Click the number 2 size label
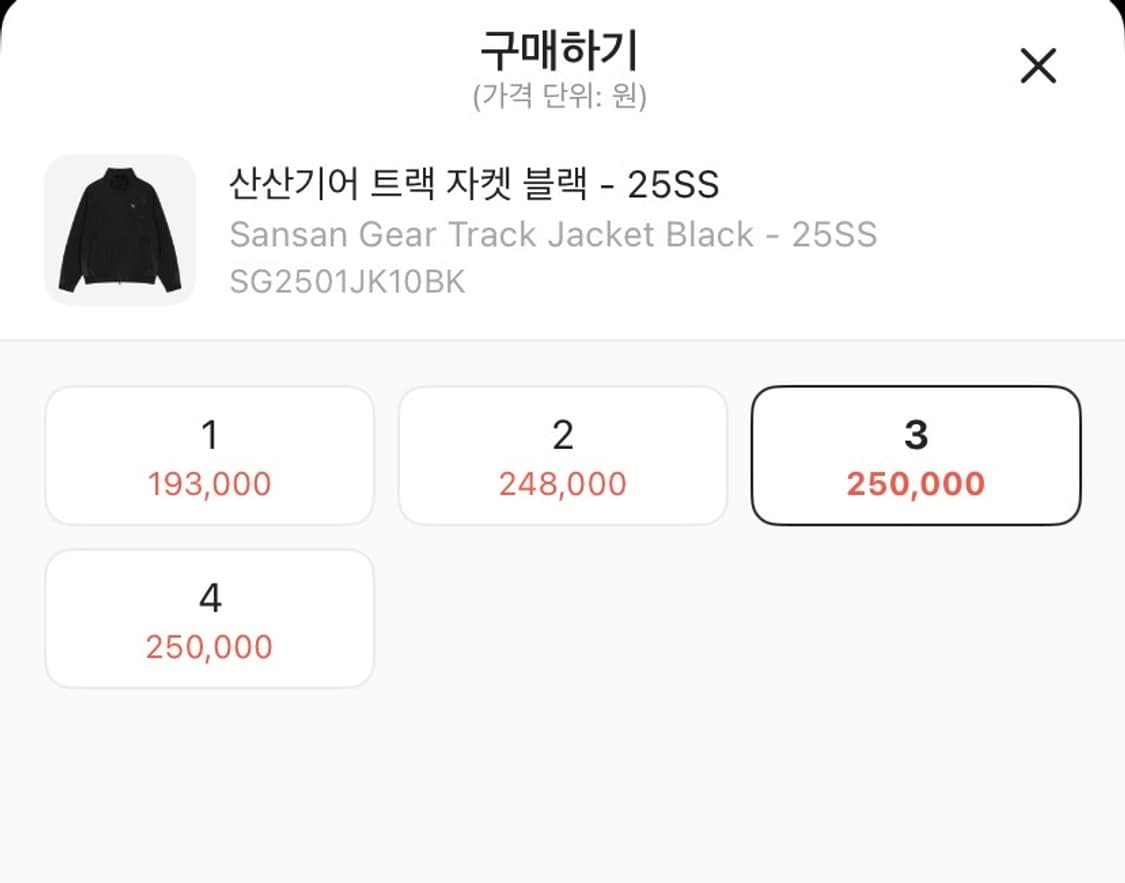This screenshot has width=1125, height=883. [x=563, y=435]
